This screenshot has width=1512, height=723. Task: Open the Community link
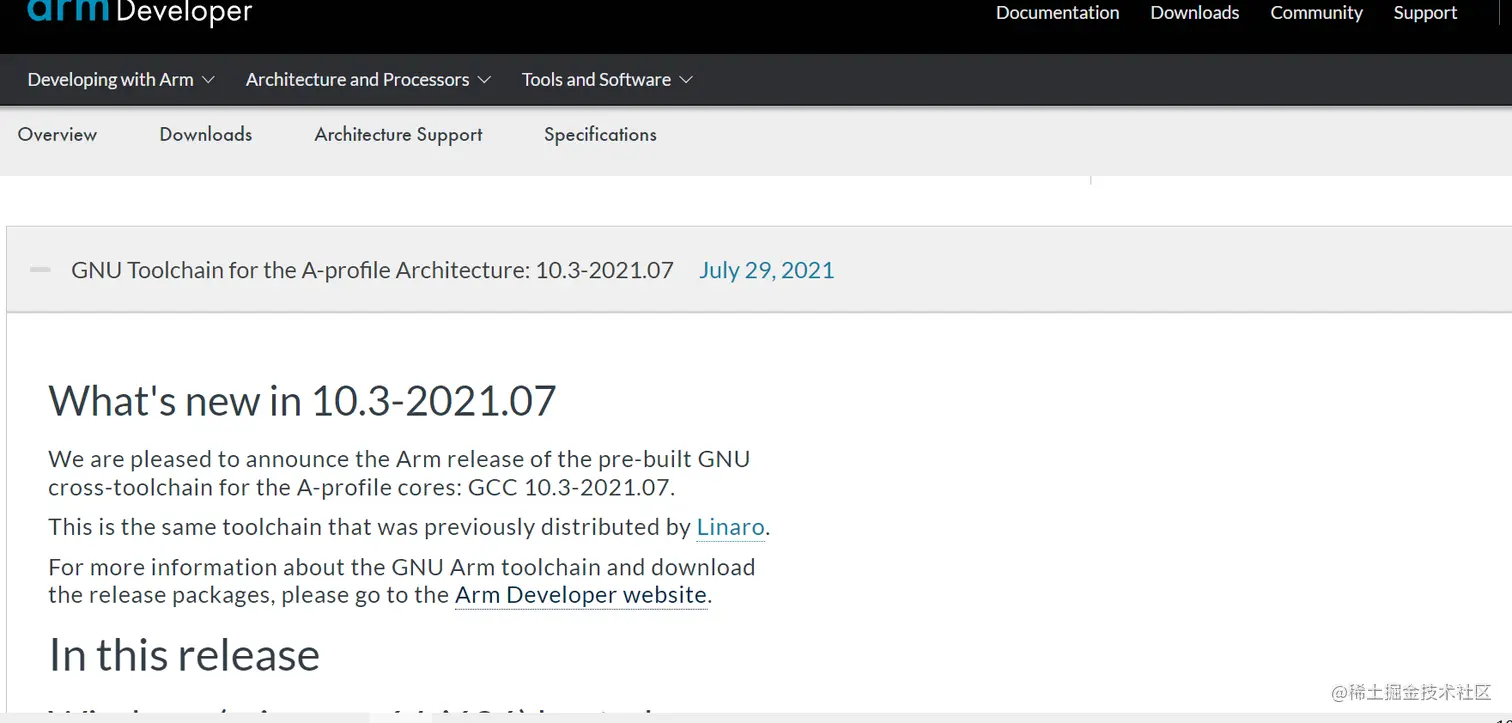1316,13
